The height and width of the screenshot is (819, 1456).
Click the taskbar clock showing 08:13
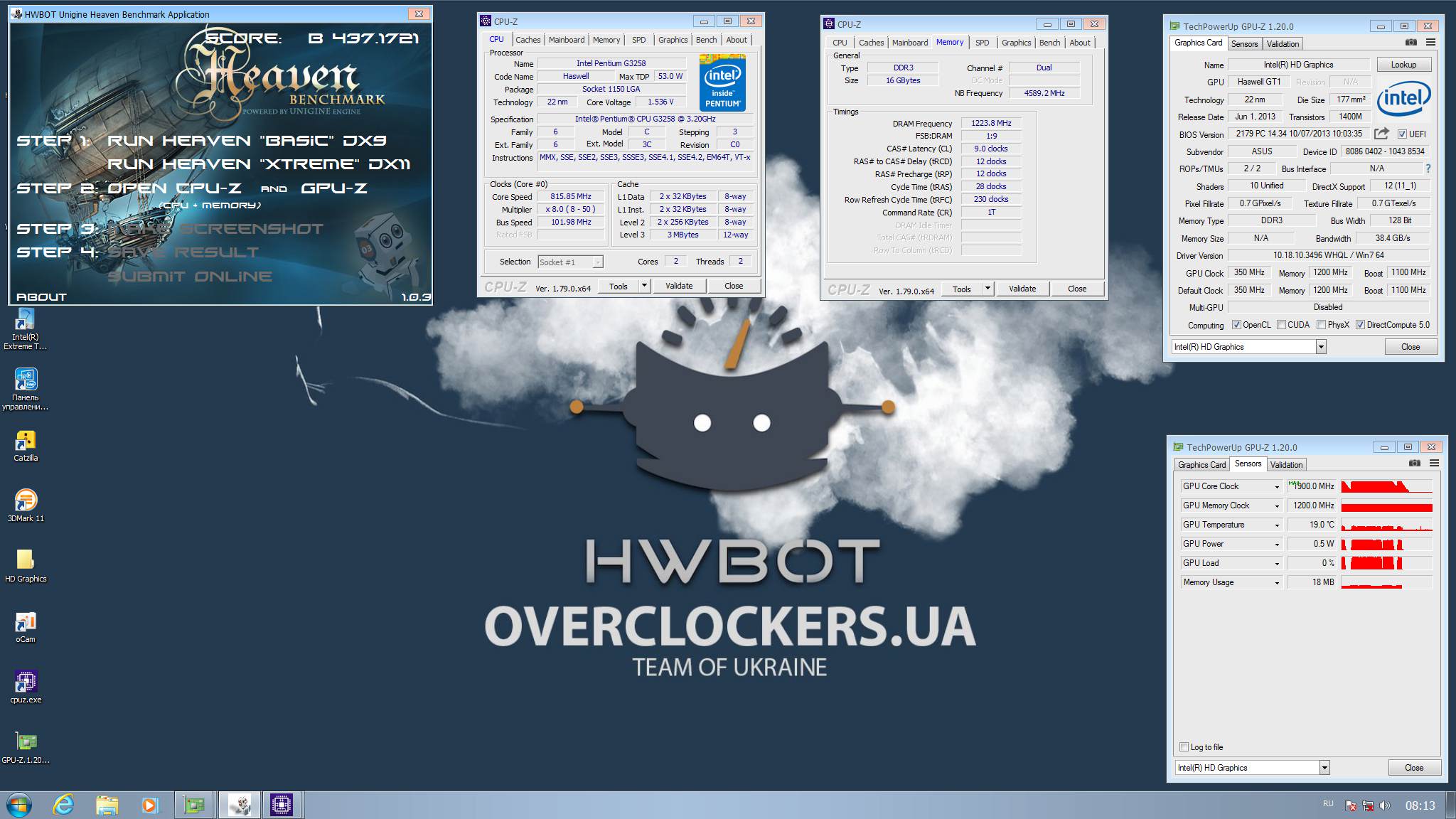[x=1420, y=805]
